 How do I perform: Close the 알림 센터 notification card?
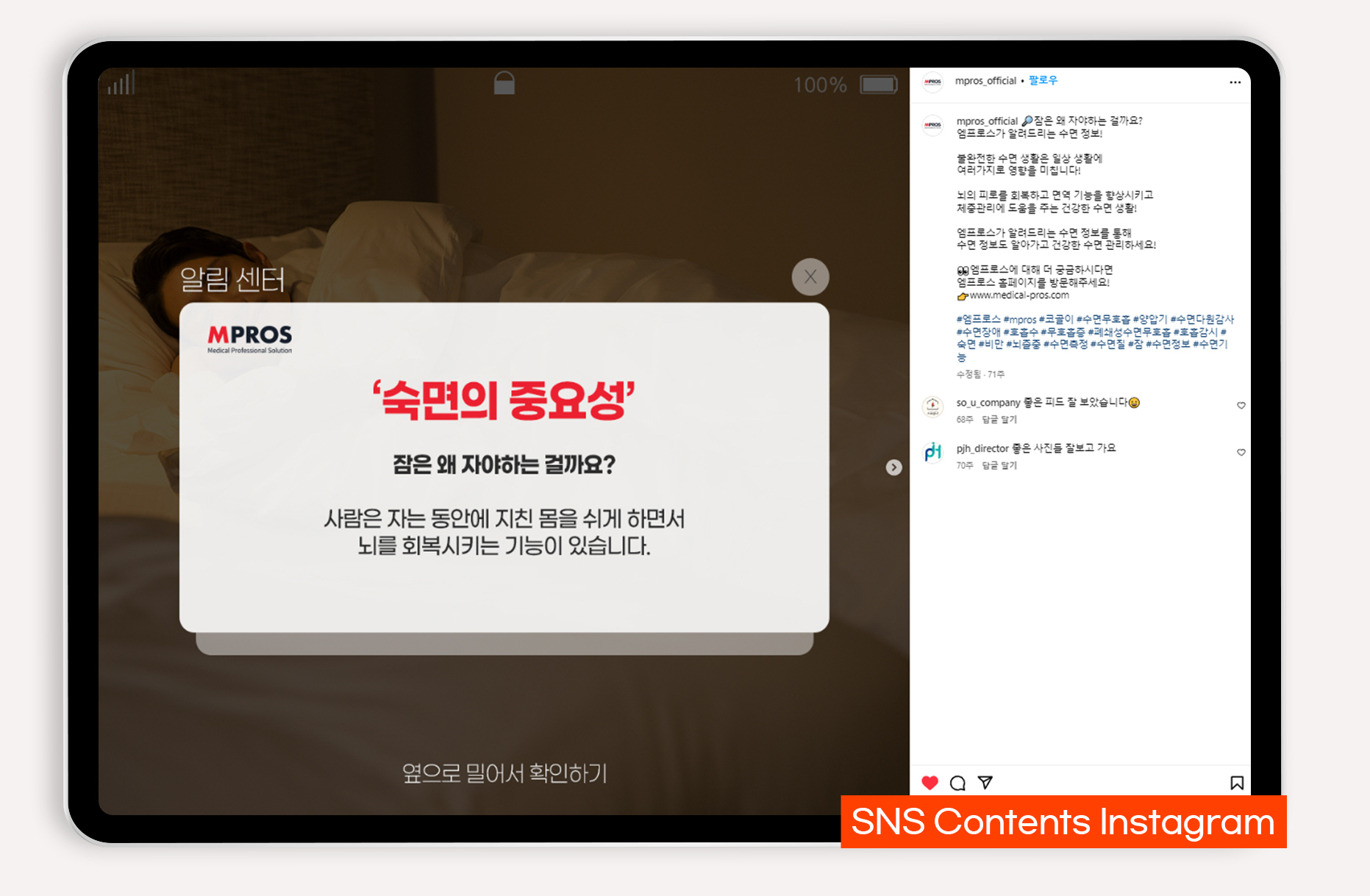coord(810,277)
